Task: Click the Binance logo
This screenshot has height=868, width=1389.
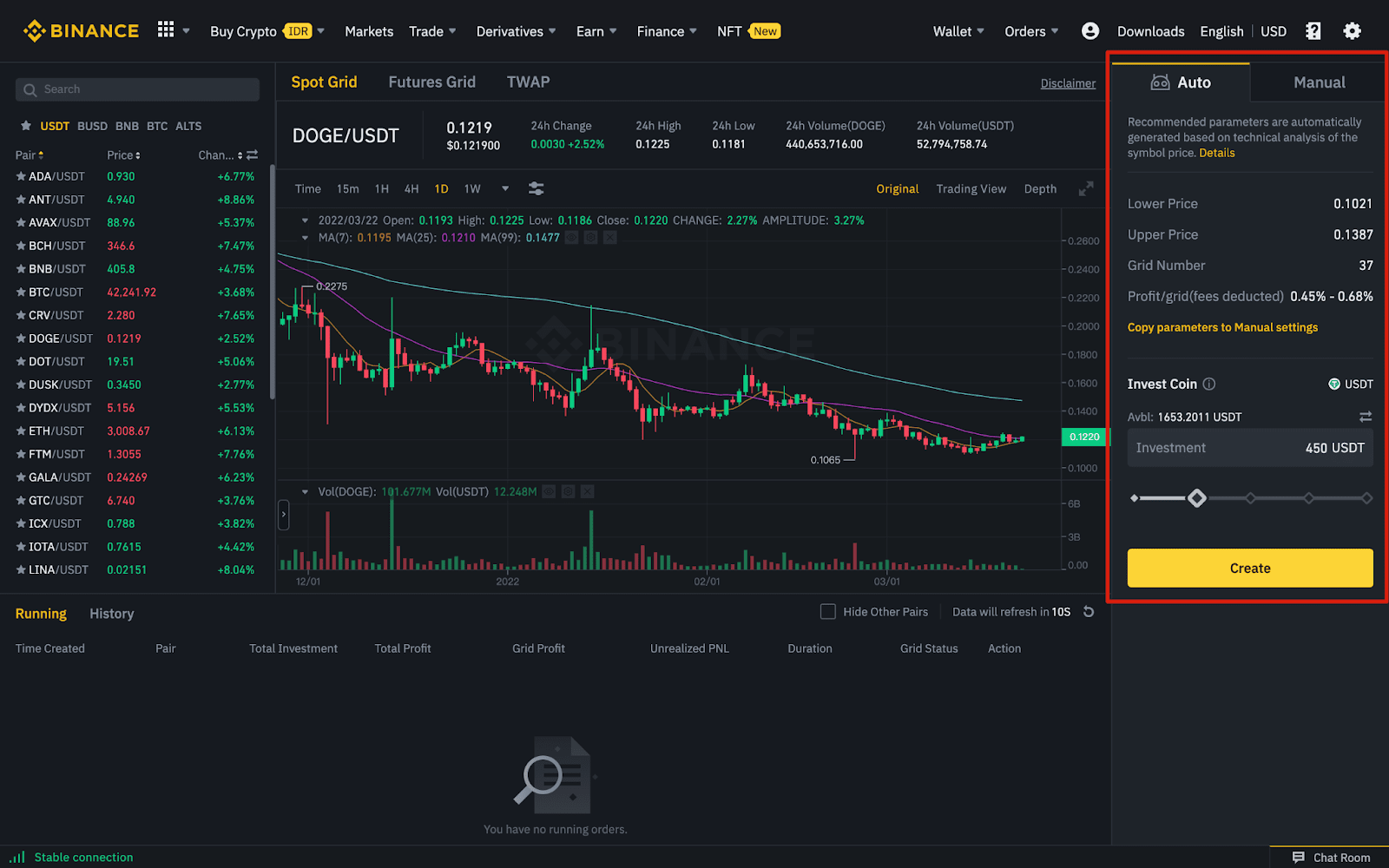Action: [81, 31]
